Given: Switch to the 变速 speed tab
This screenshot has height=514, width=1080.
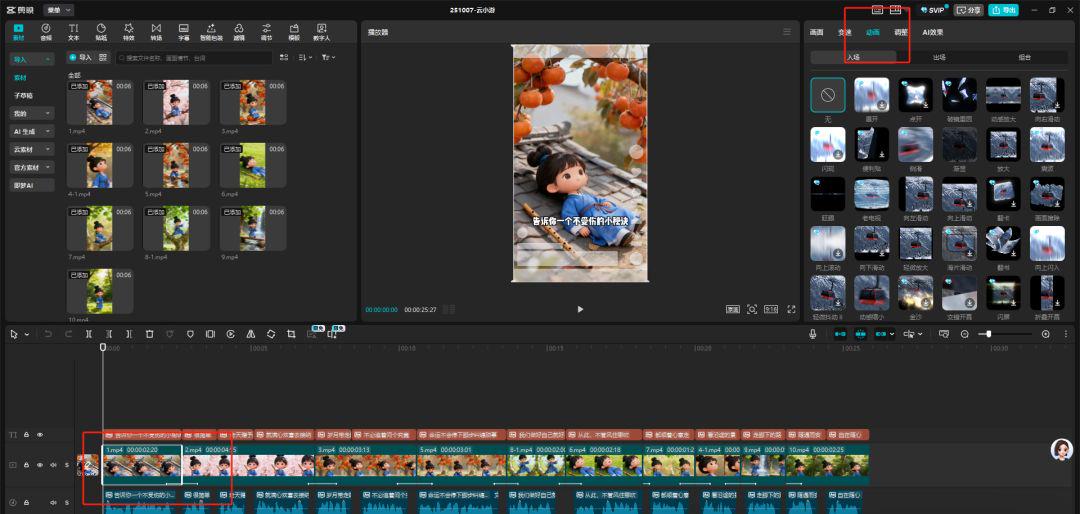Looking at the screenshot, I should [x=844, y=32].
